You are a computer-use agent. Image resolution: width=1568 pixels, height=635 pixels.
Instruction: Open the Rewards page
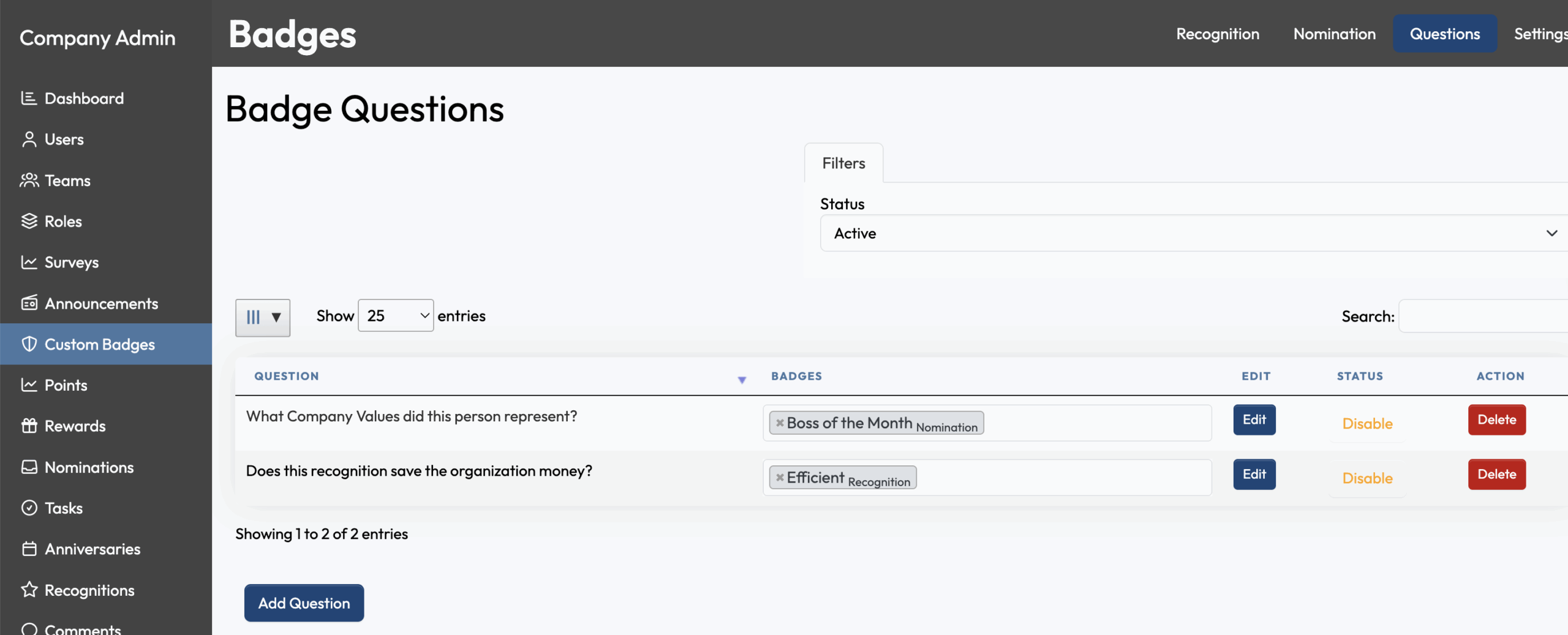75,426
